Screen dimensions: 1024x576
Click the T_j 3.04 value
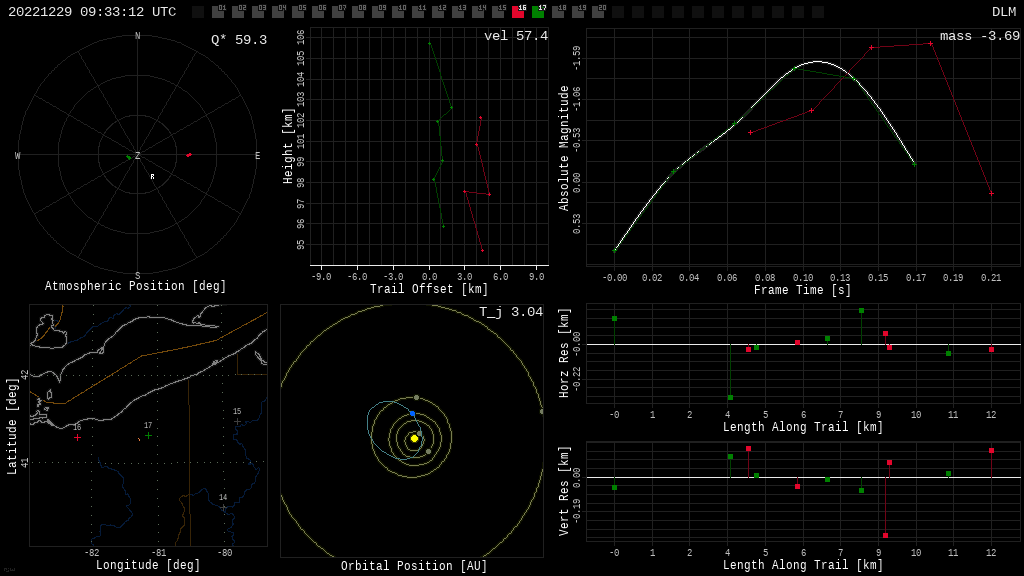click(511, 312)
